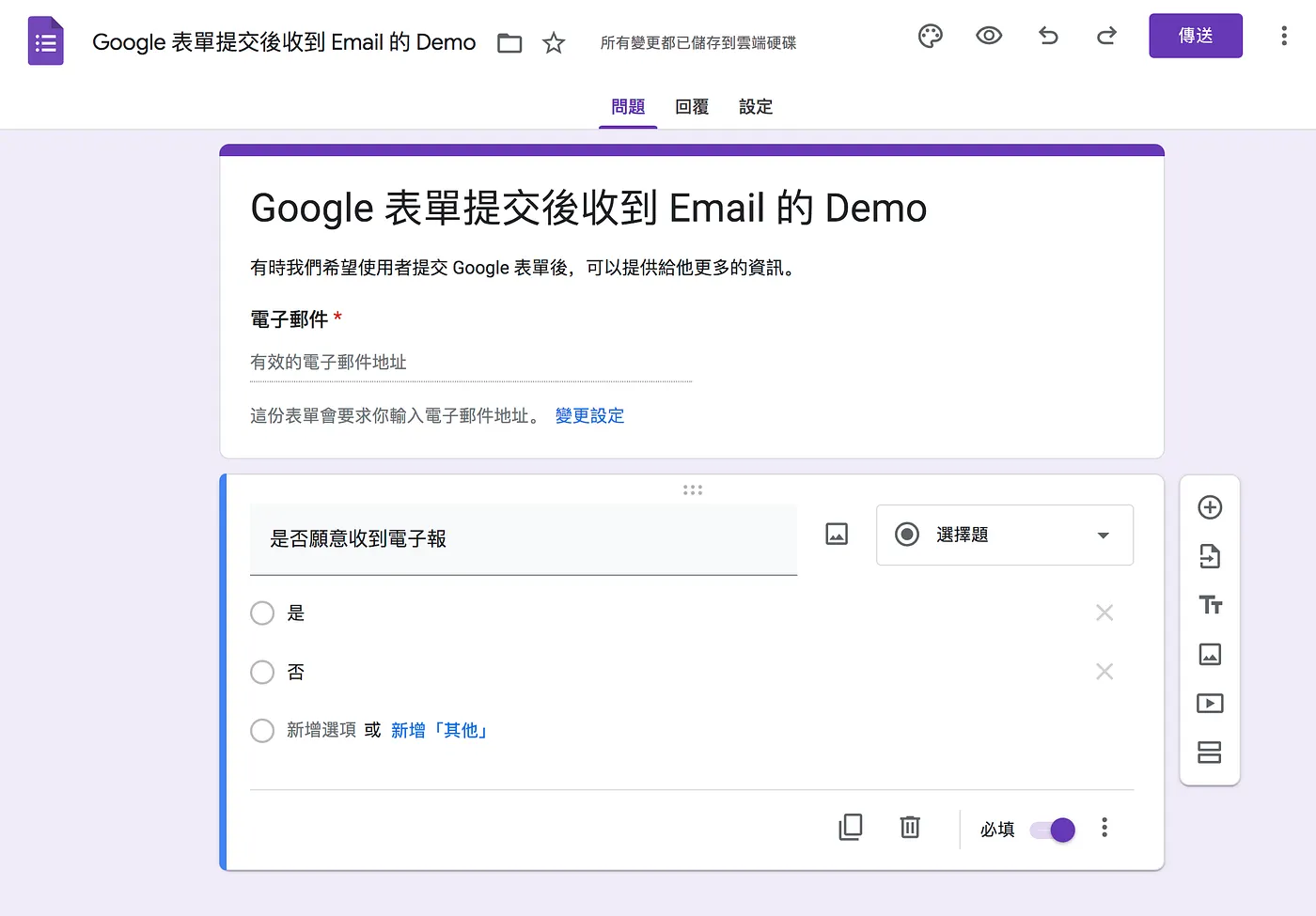
Task: Remove the 否 option
Action: click(1104, 672)
